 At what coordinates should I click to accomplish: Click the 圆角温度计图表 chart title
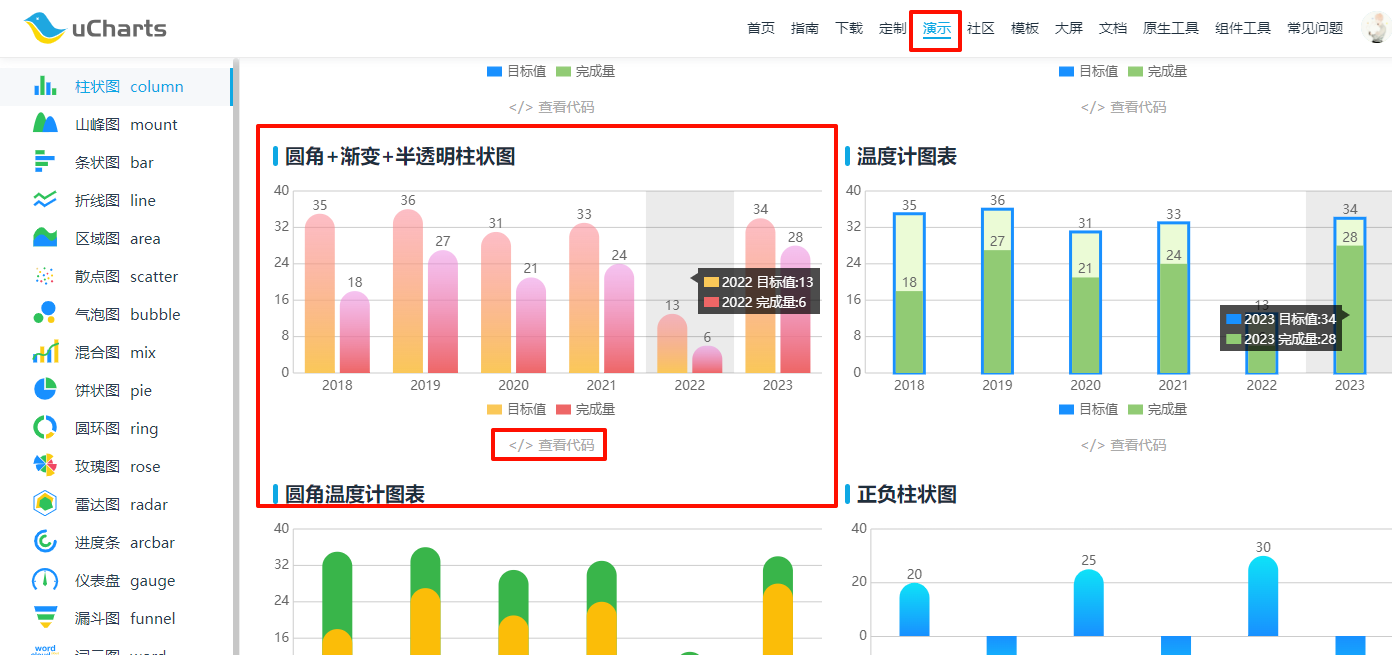pos(355,494)
